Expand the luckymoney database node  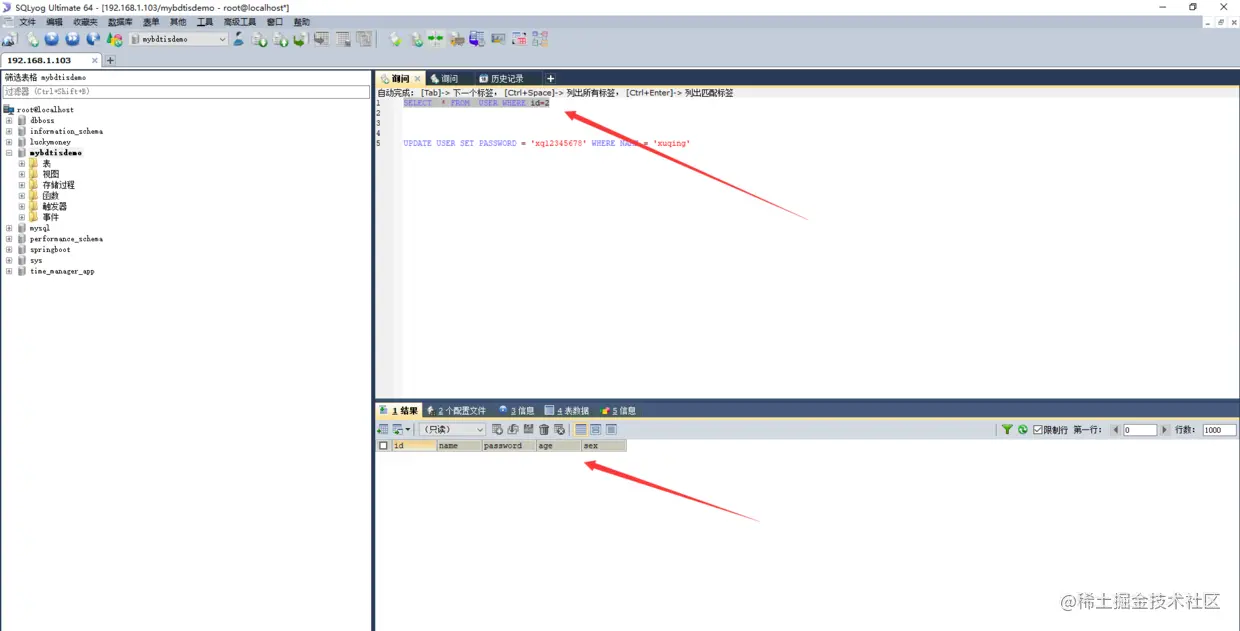9,142
